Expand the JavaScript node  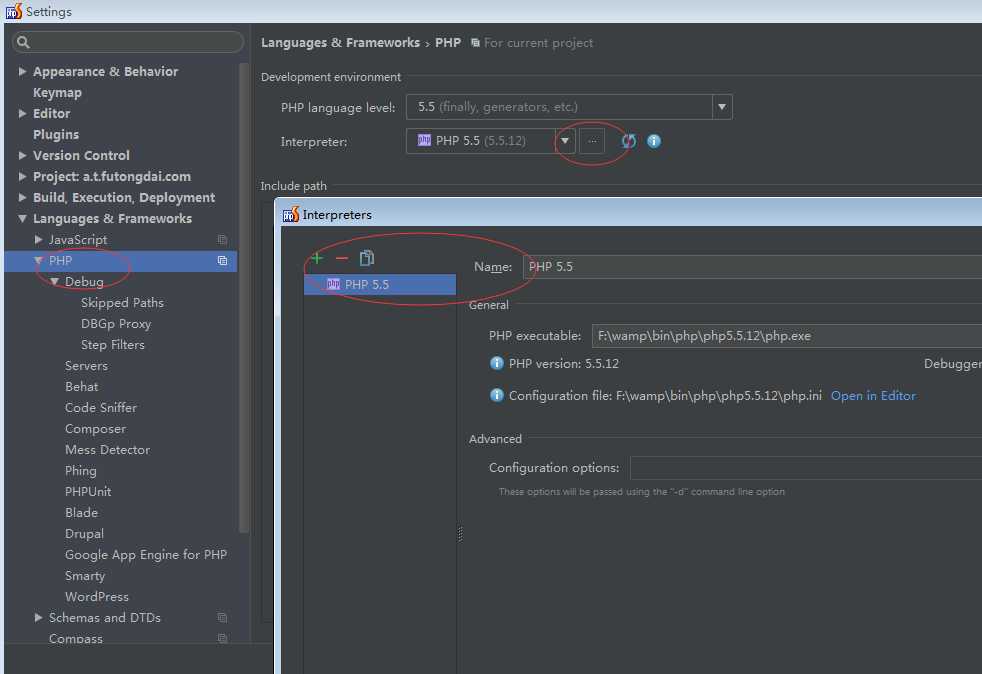tap(38, 239)
